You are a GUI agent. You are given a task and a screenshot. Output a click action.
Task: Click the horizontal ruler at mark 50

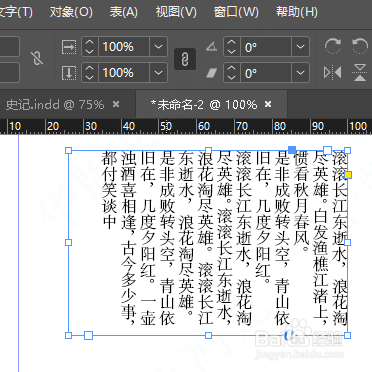click(x=166, y=126)
